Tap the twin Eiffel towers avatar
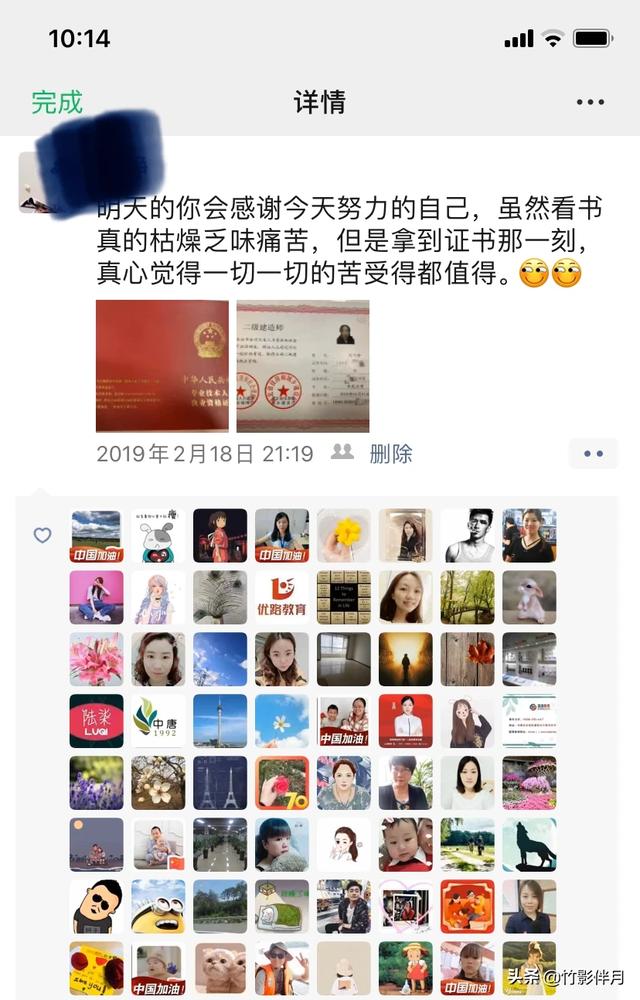Viewport: 640px width, 1000px height. (x=220, y=783)
